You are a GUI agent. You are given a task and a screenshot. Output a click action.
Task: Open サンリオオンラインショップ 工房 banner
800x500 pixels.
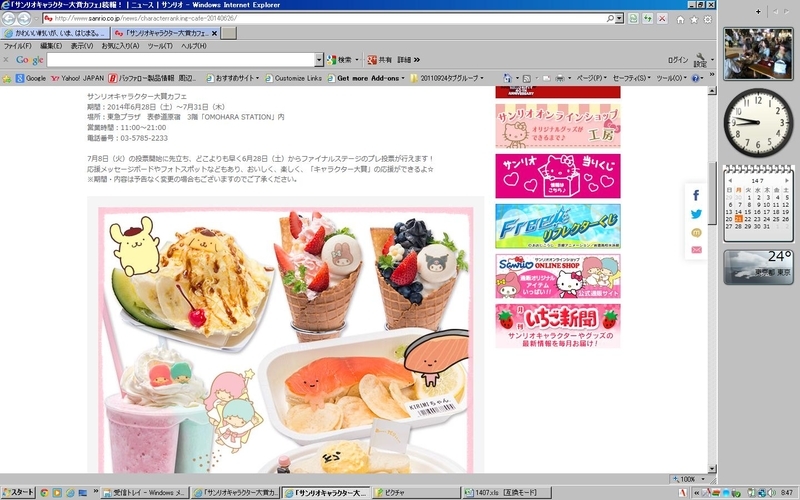(x=558, y=126)
